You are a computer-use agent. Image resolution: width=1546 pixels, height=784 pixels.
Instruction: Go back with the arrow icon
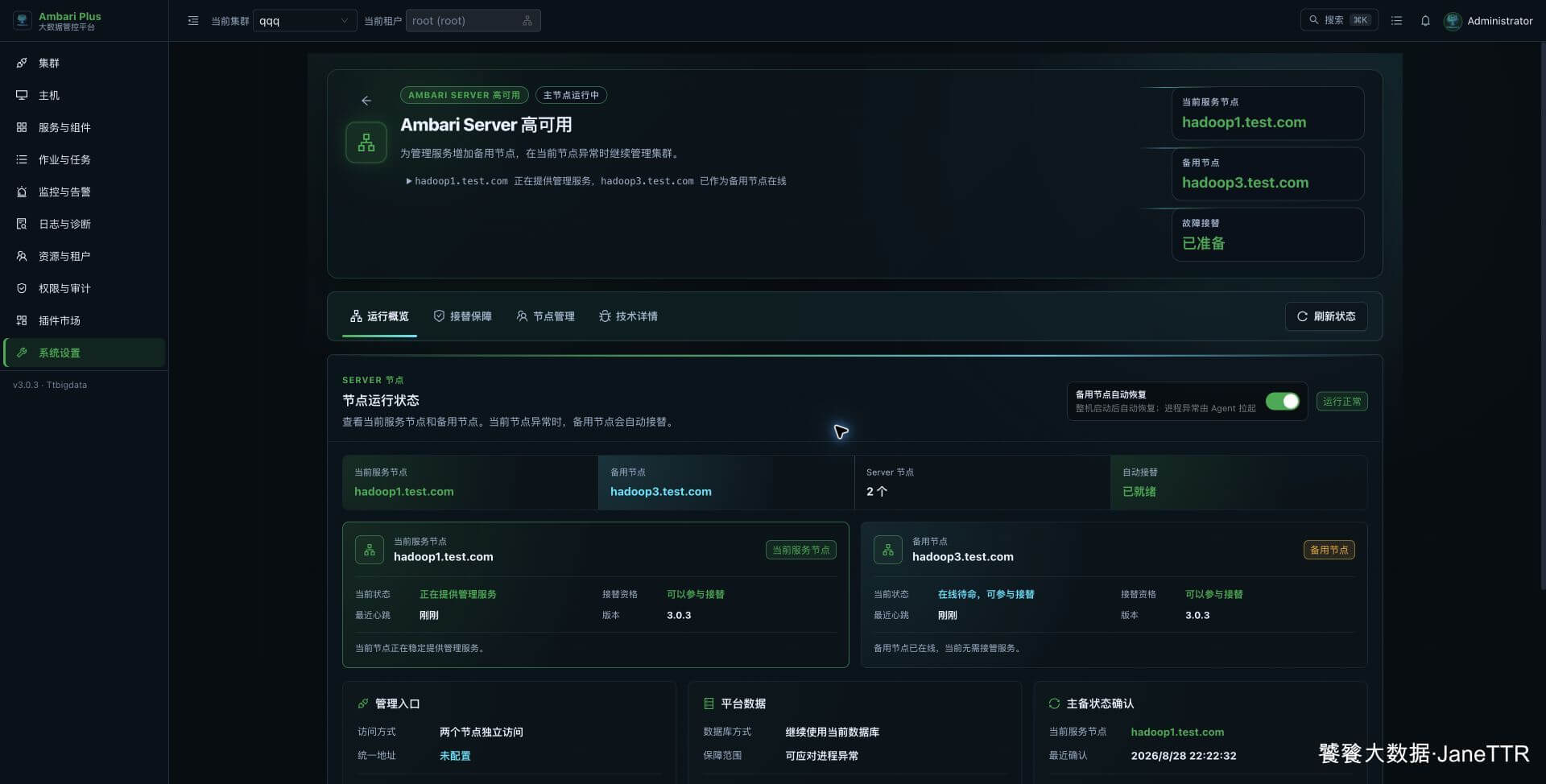[x=366, y=101]
